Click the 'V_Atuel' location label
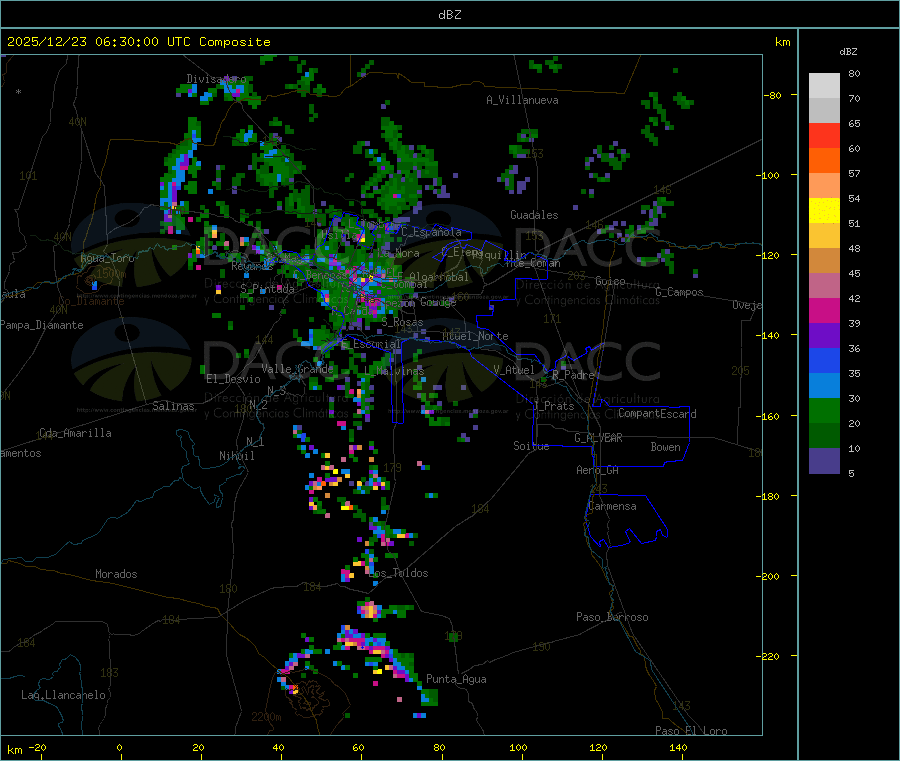 [514, 370]
